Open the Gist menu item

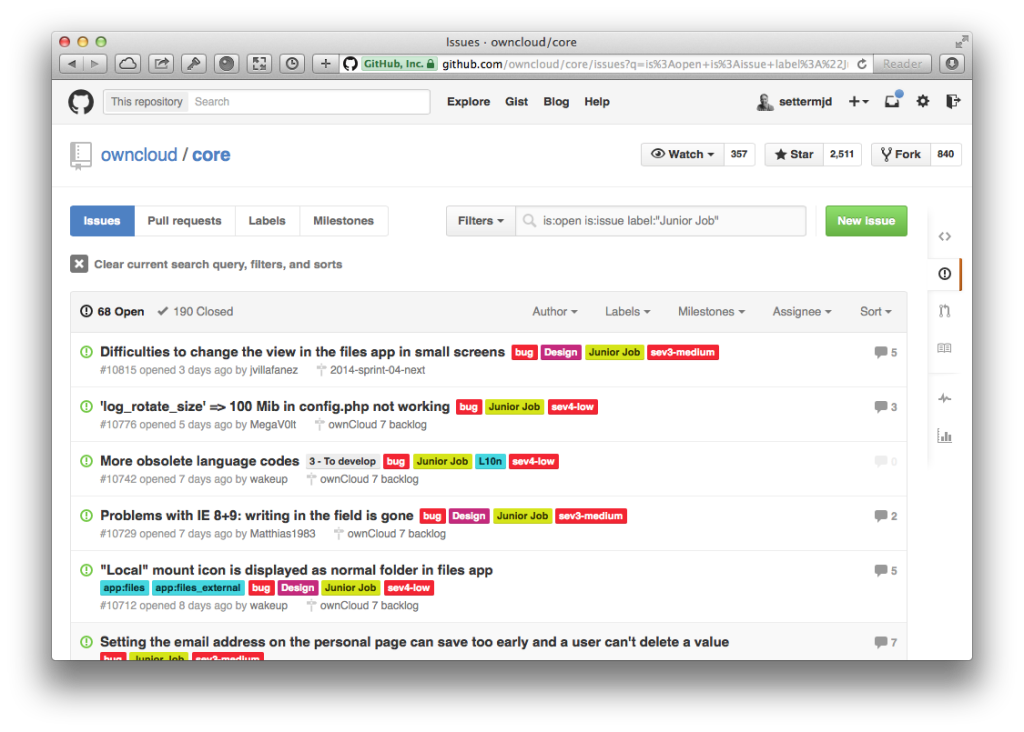click(x=516, y=102)
